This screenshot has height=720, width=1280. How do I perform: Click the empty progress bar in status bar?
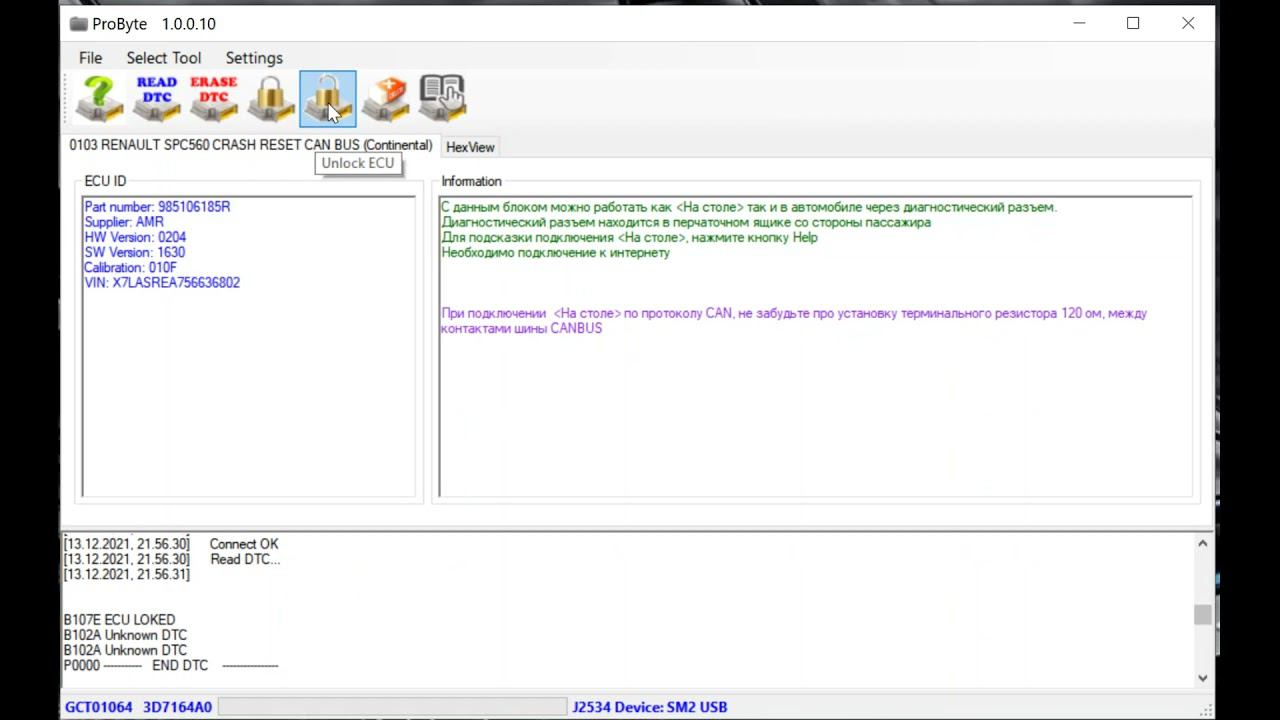(x=392, y=707)
